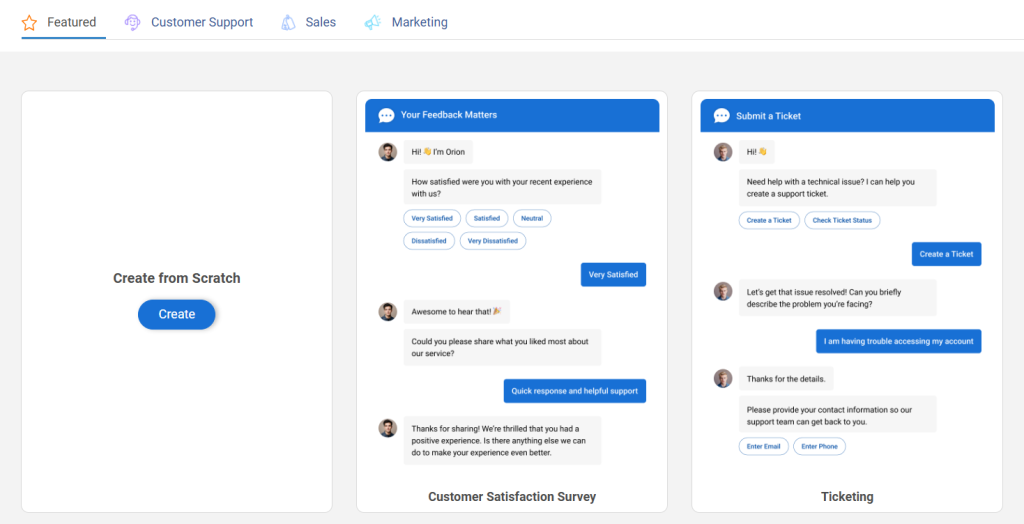Click chat bubble icon in Submit a Ticket header
1024x524 pixels.
coord(721,116)
